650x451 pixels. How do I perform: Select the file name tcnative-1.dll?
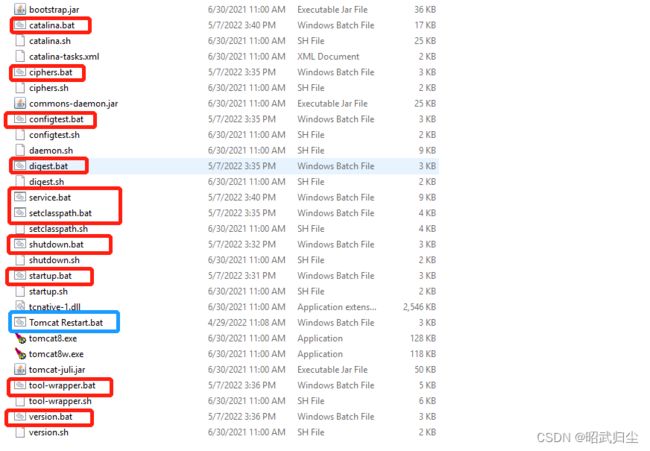coord(55,307)
